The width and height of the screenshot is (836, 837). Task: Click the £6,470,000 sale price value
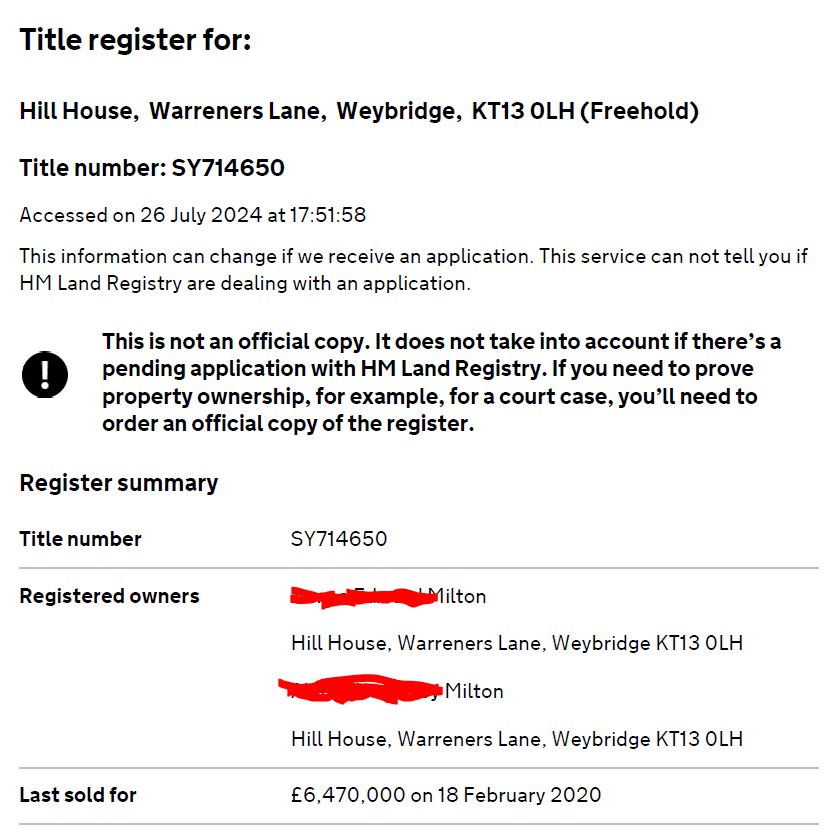click(348, 796)
